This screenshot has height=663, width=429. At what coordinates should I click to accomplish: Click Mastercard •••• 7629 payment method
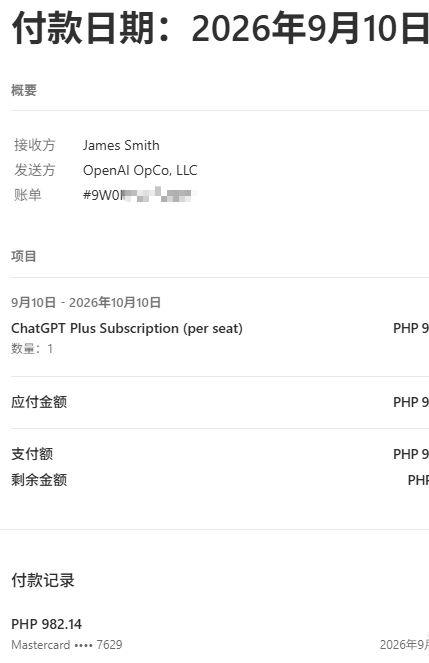point(67,644)
